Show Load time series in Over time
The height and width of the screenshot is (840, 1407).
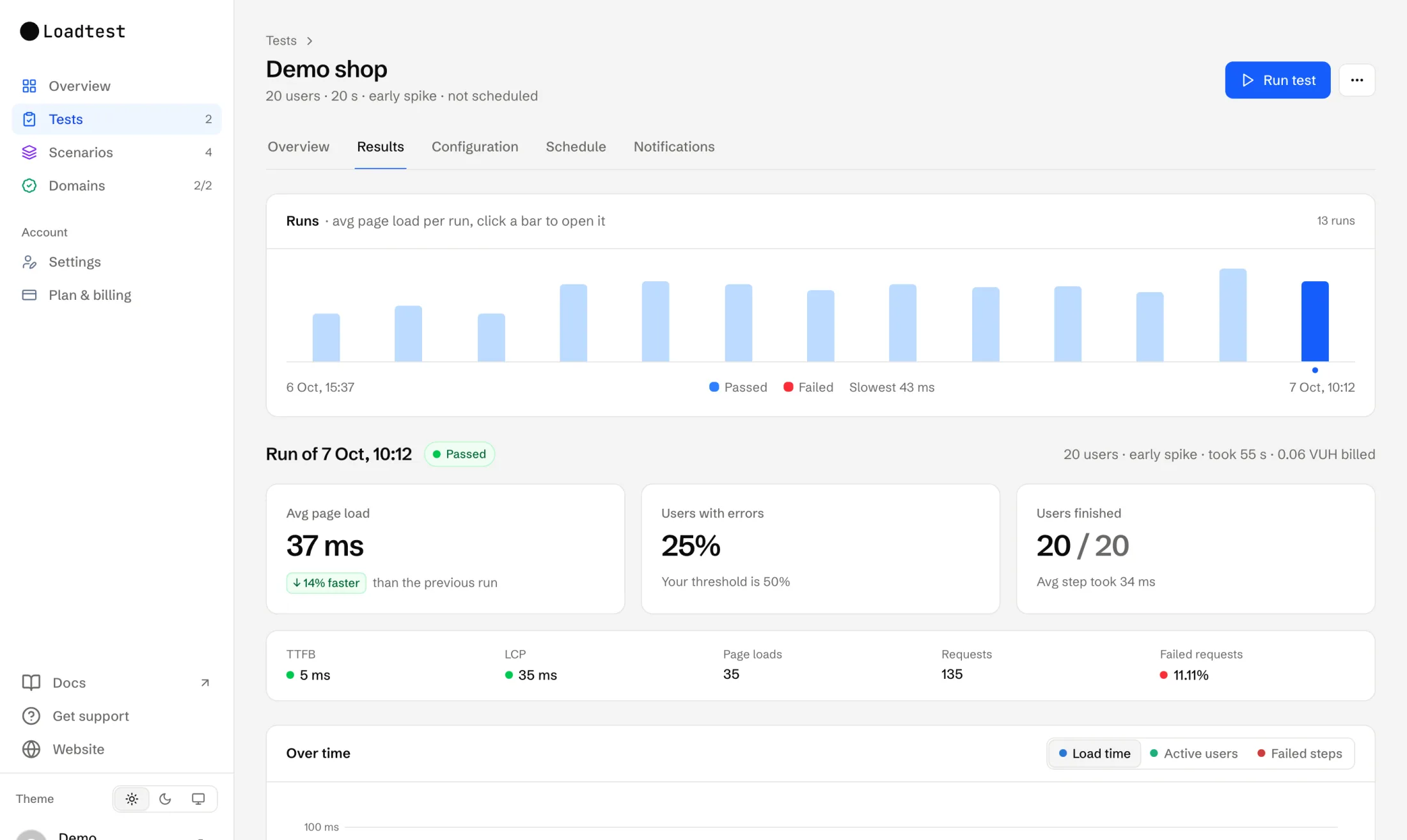click(1094, 754)
